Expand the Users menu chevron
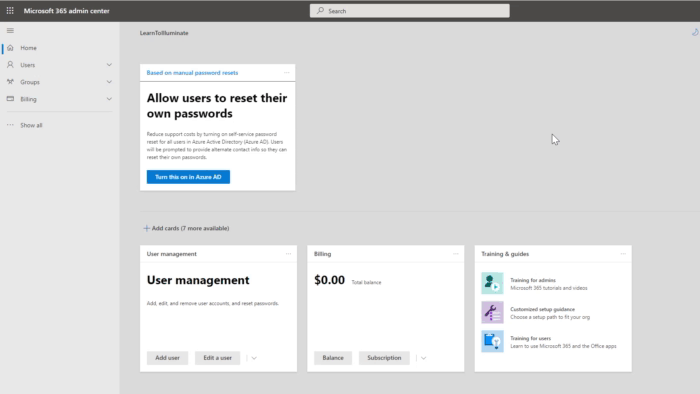 (109, 65)
